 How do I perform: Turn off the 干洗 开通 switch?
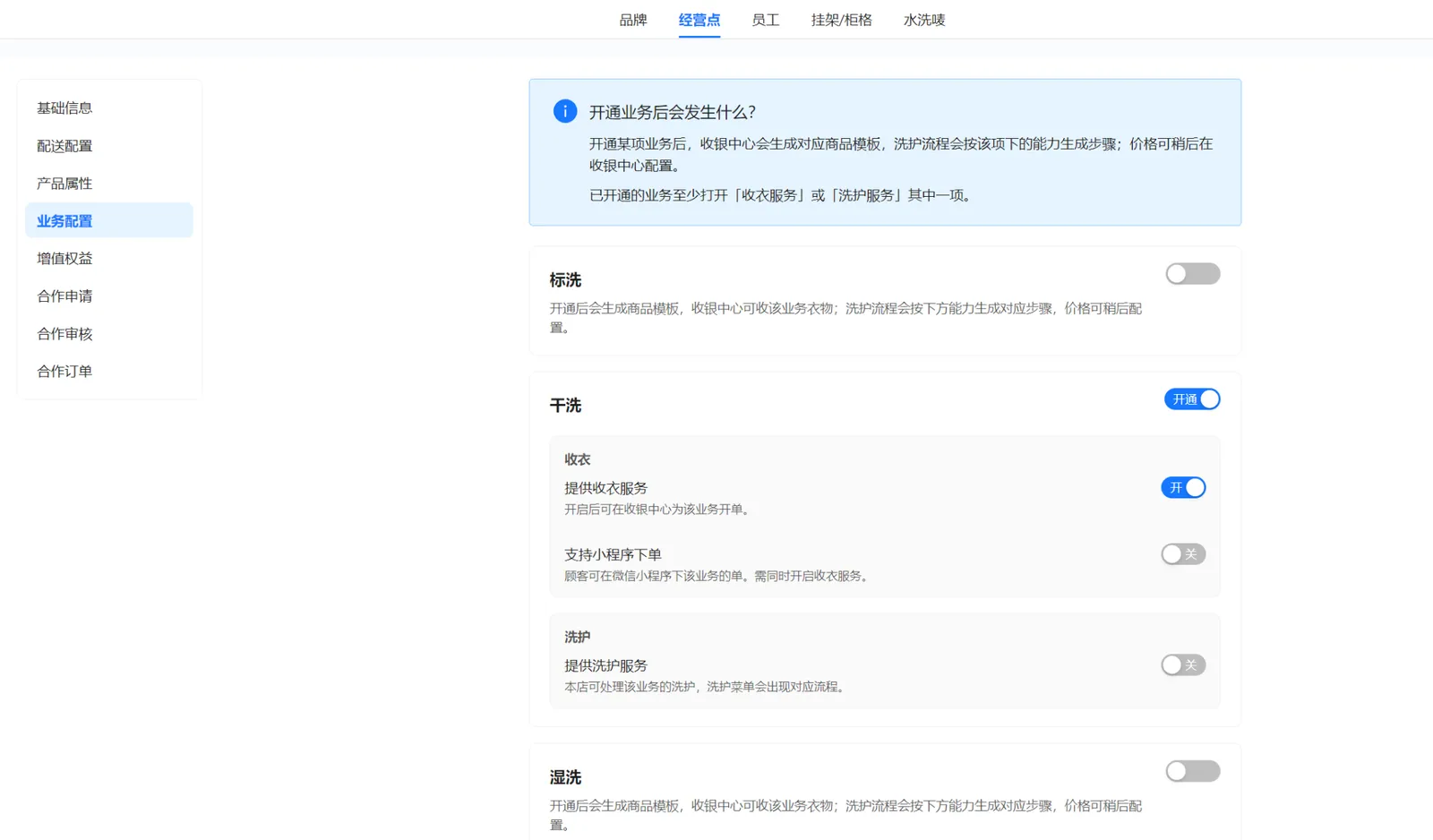click(x=1192, y=399)
